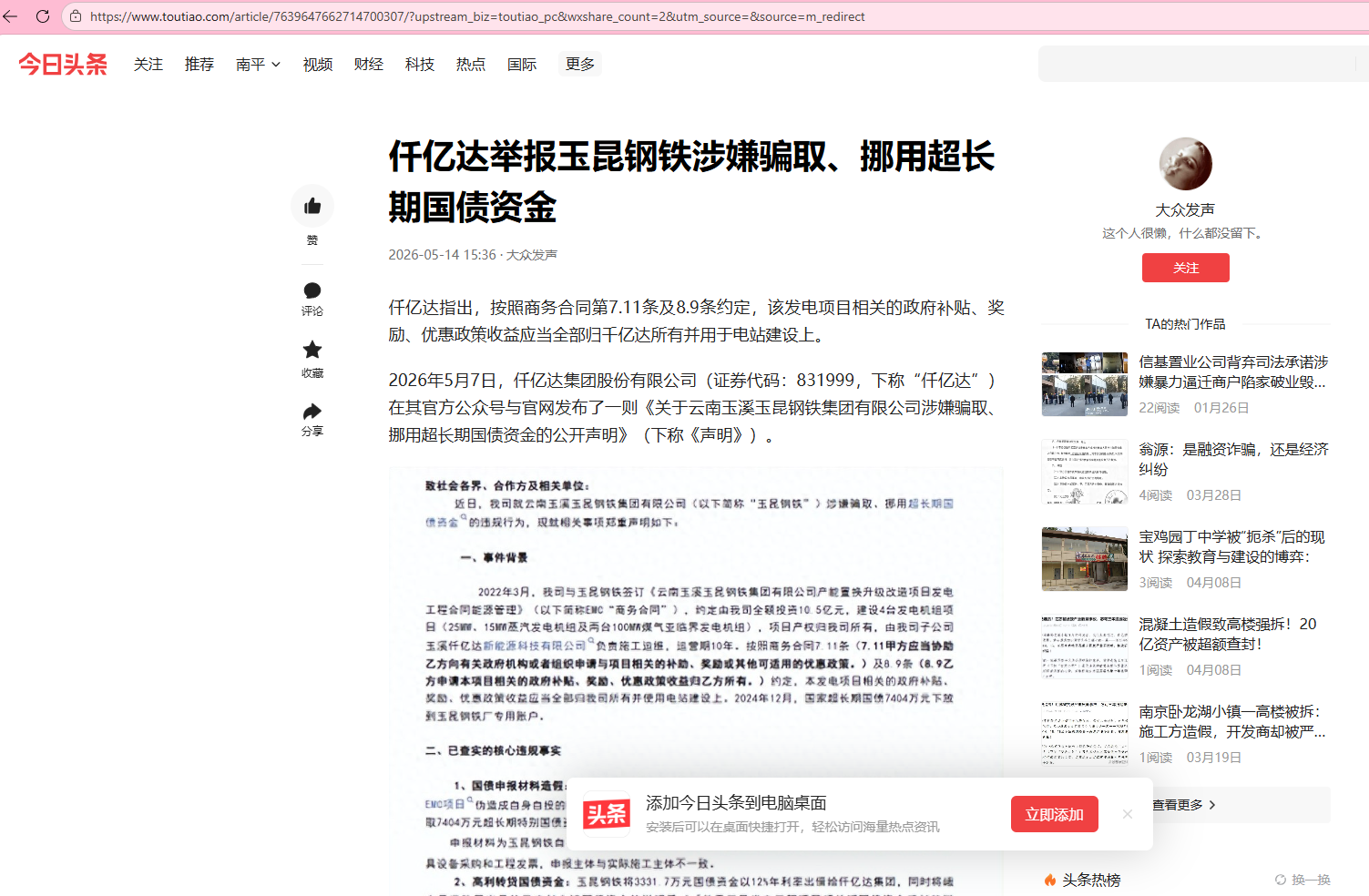Click thumbnail of 信基置业 article
The image size is (1369, 896).
point(1085,384)
